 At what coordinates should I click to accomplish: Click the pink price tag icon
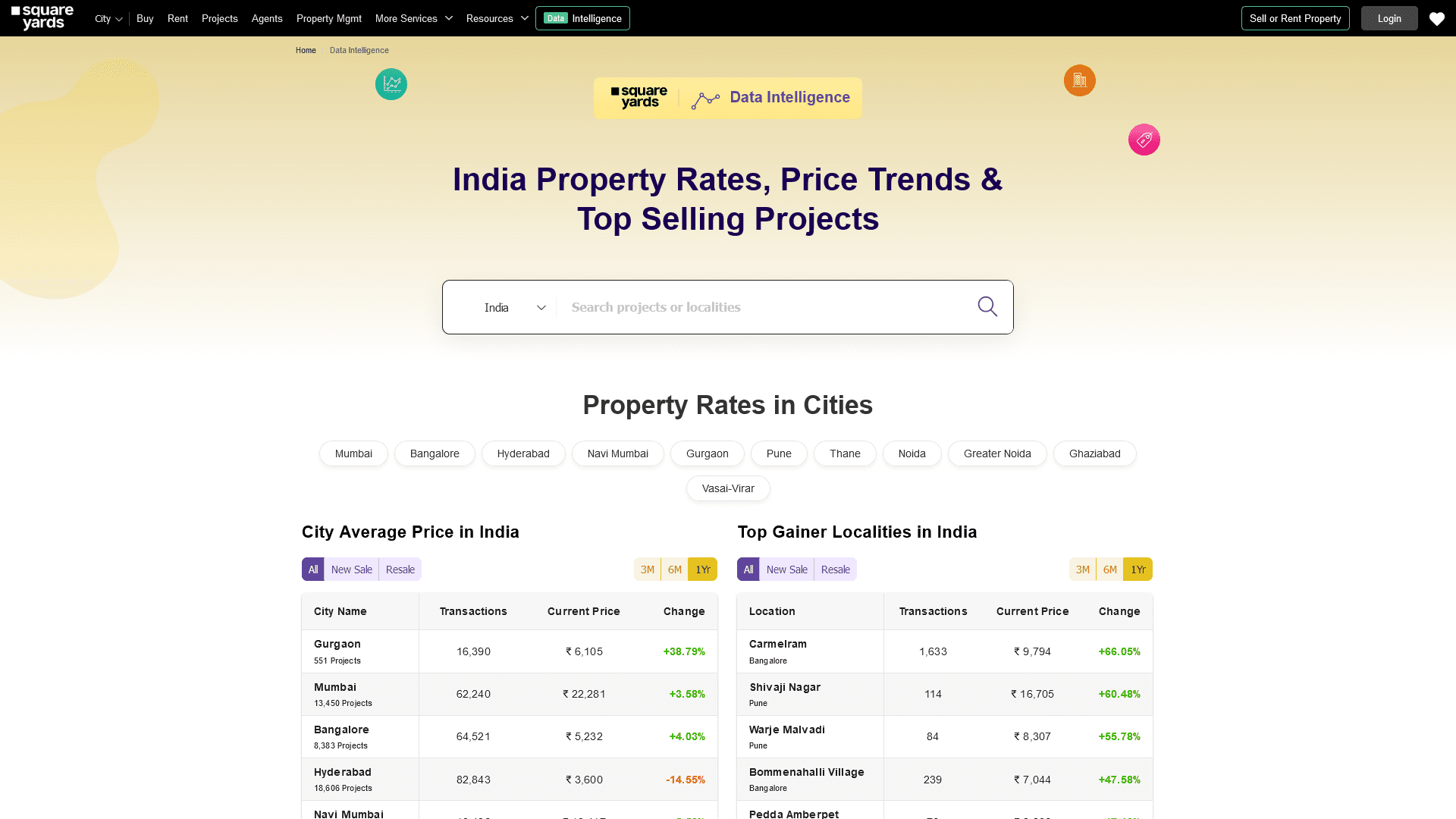click(x=1144, y=140)
